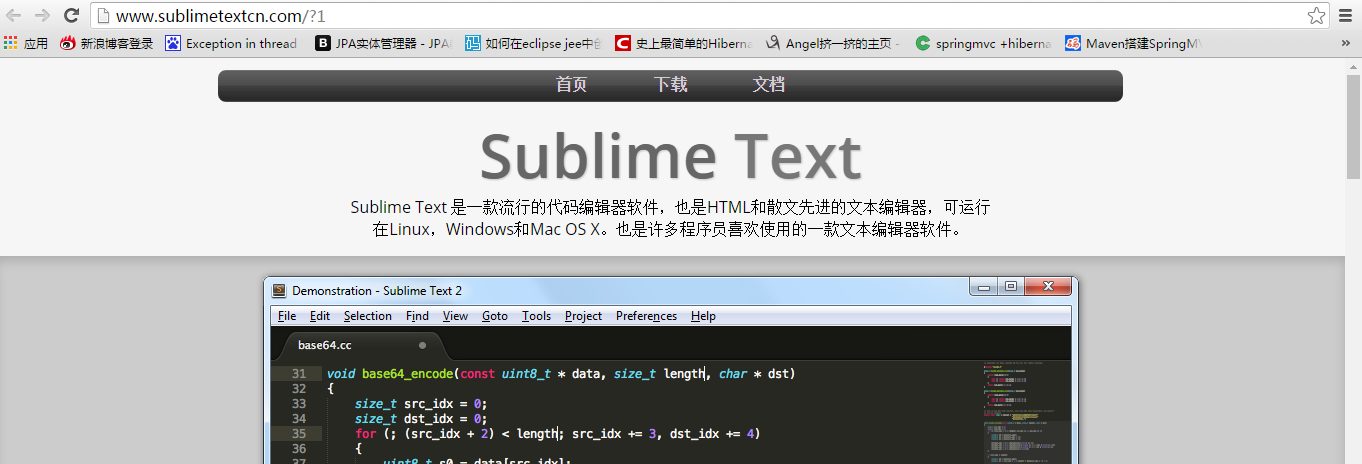Screen dimensions: 1362x464
Task: Bookmark this page with the star icon
Action: (1317, 15)
